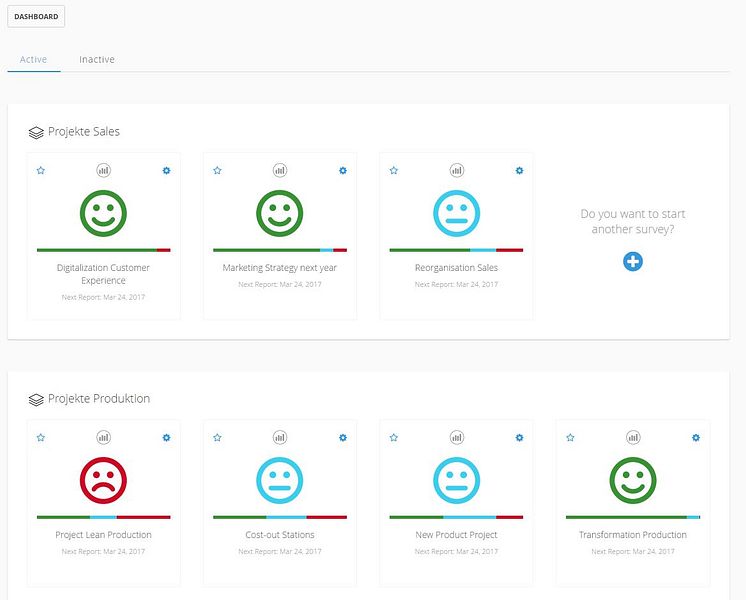The height and width of the screenshot is (600, 746).
Task: Favorite the Marketing Strategy next year card
Action: click(217, 170)
